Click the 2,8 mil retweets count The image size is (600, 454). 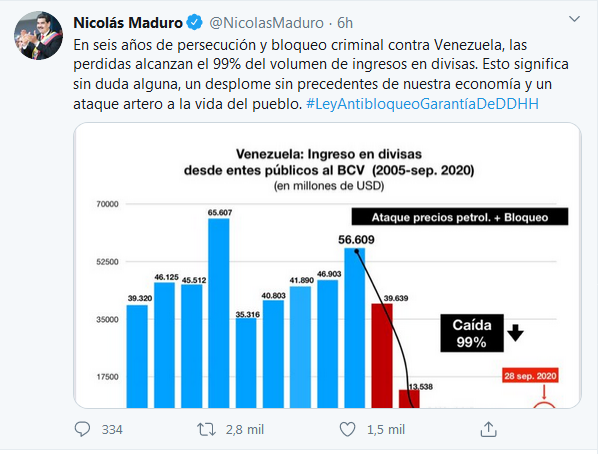[245, 430]
